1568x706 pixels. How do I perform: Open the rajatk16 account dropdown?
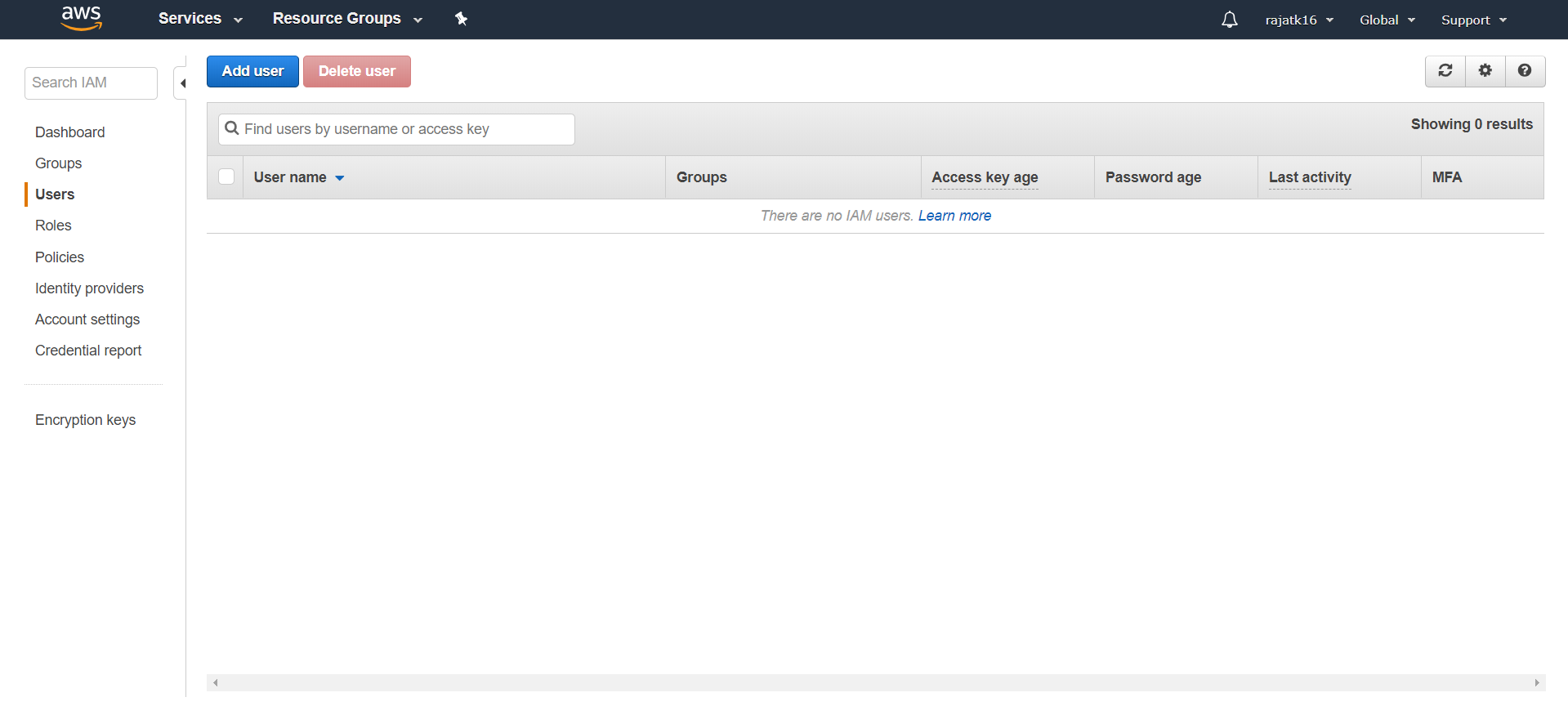pos(1299,20)
